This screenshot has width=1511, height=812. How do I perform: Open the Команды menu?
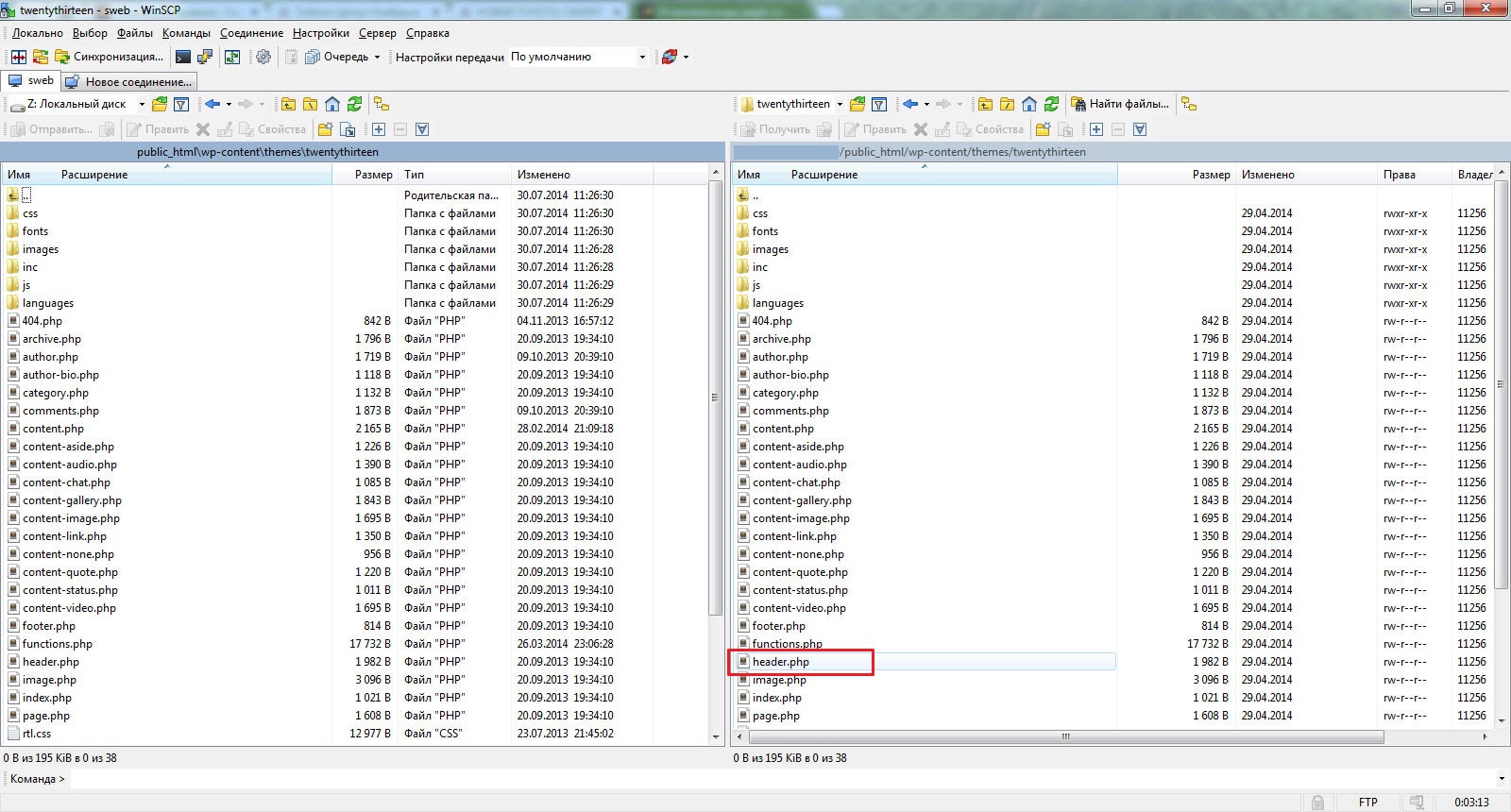186,33
